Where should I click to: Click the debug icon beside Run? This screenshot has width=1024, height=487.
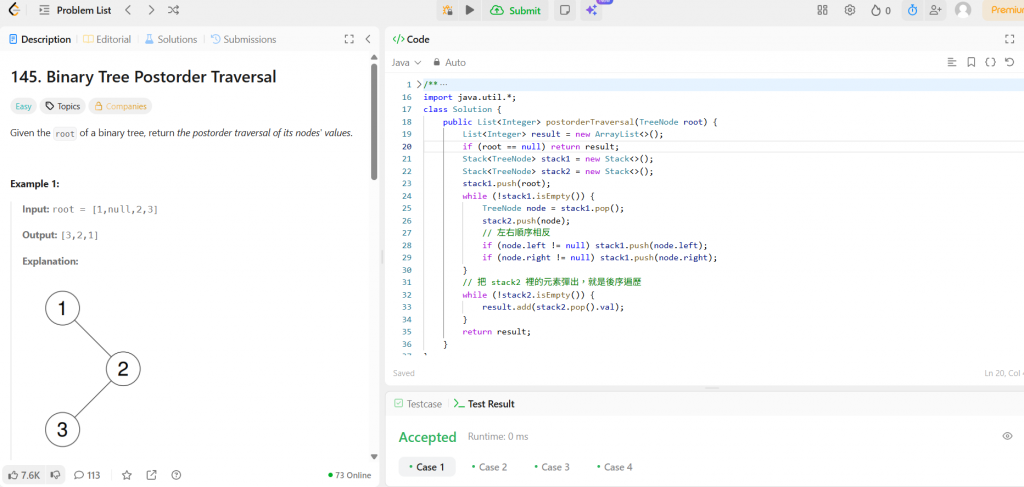[447, 10]
